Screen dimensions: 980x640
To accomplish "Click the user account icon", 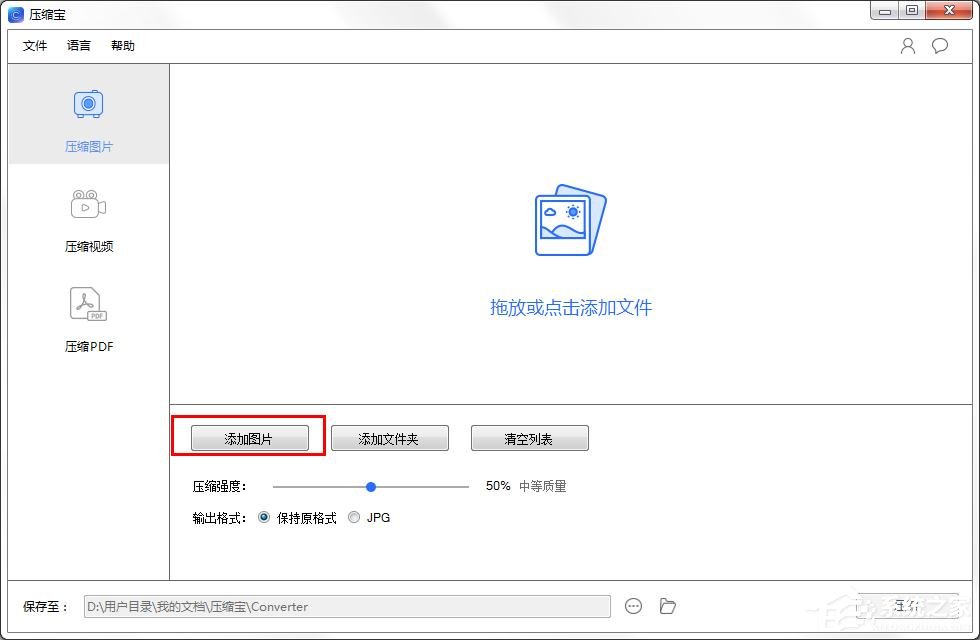I will [908, 45].
